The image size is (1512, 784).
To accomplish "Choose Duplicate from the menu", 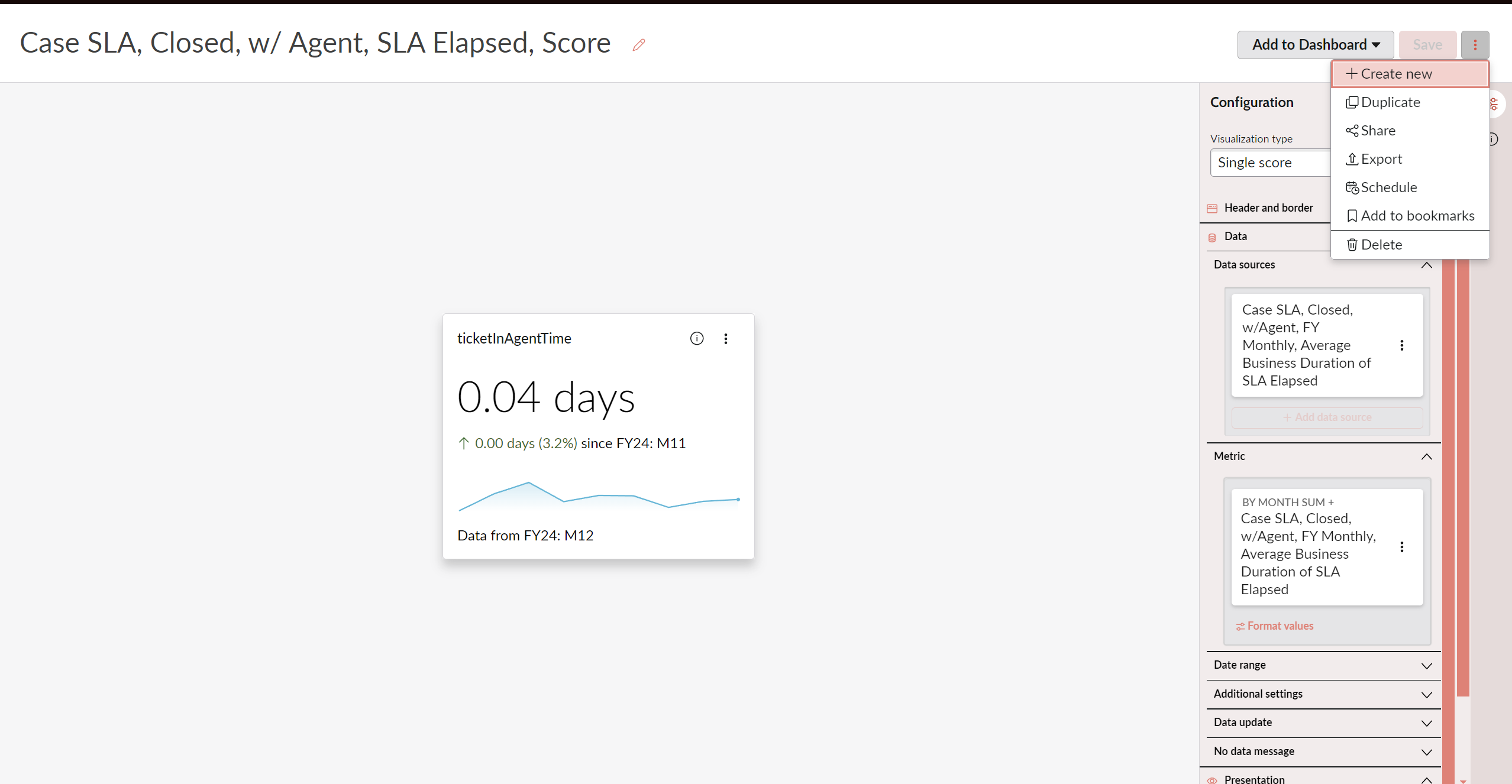I will [1390, 102].
